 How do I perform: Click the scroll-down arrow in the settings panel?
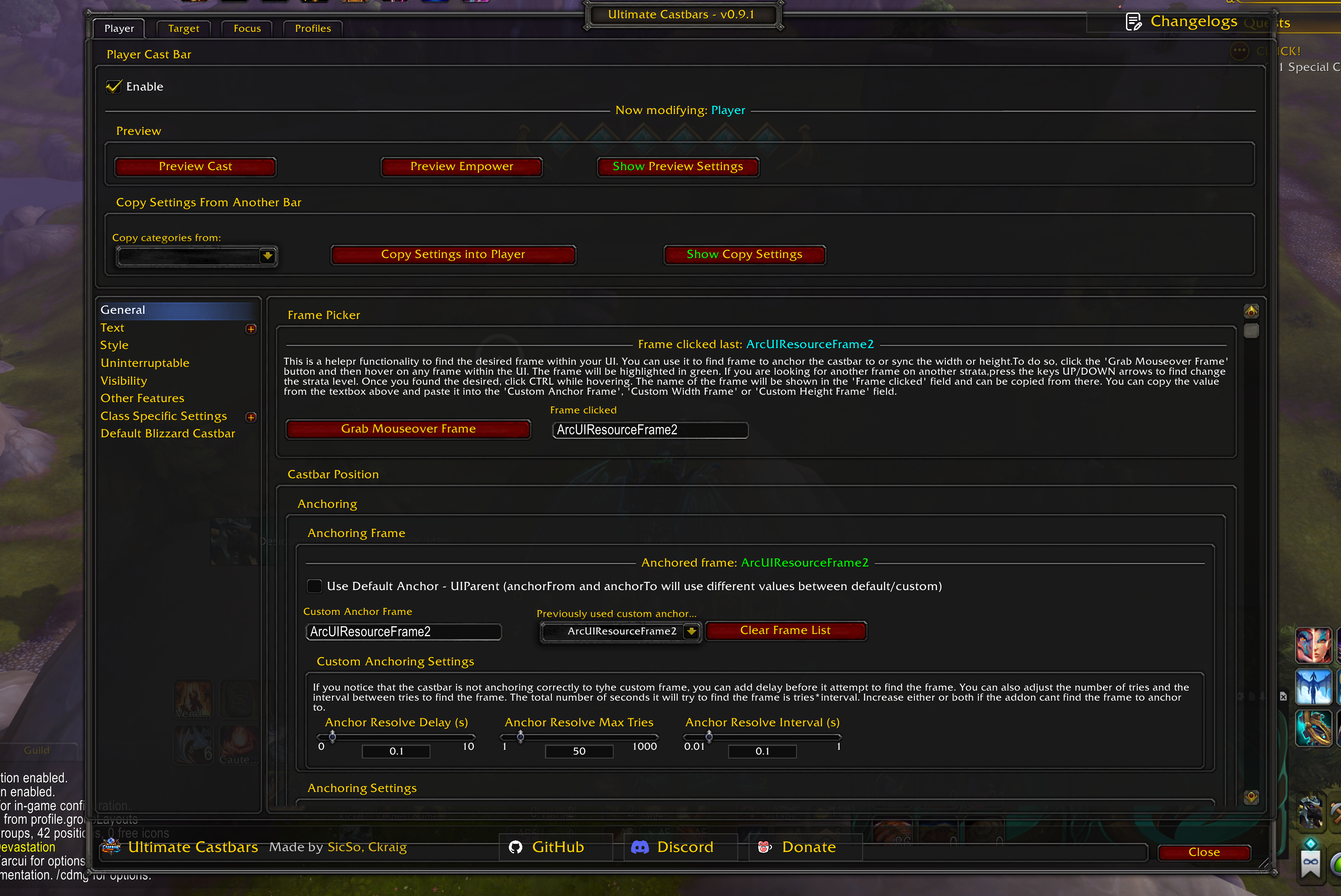tap(1251, 797)
